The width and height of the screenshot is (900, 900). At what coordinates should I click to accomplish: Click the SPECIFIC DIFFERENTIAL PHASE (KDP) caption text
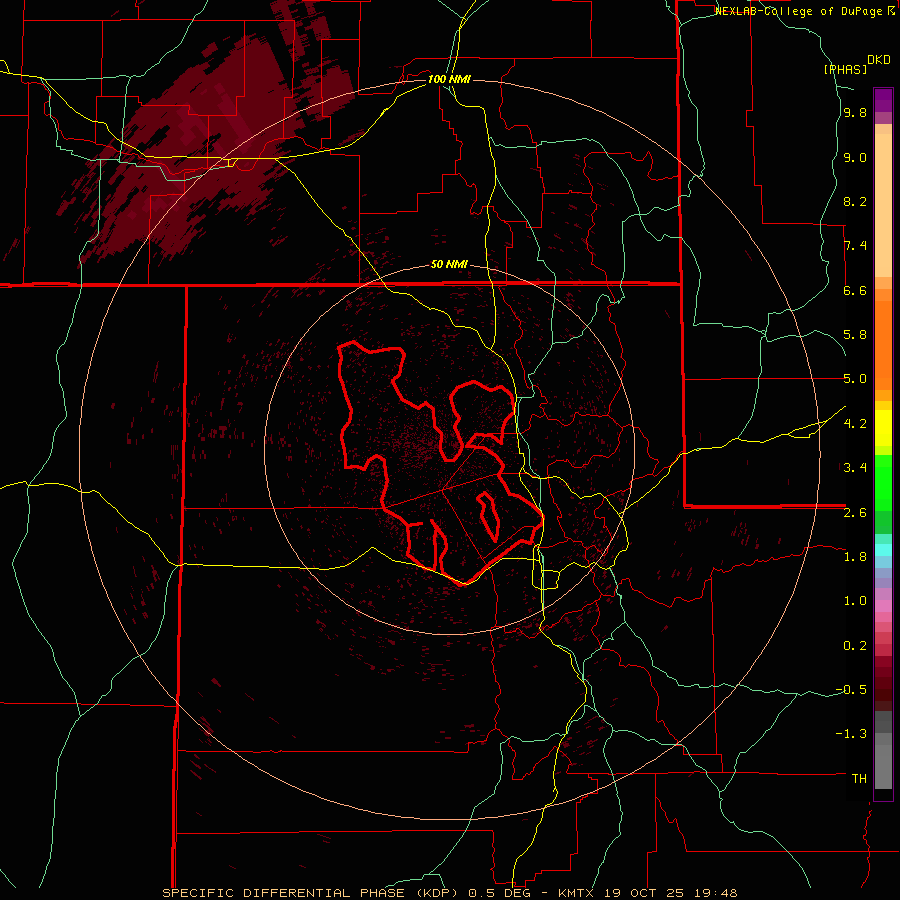(312, 893)
